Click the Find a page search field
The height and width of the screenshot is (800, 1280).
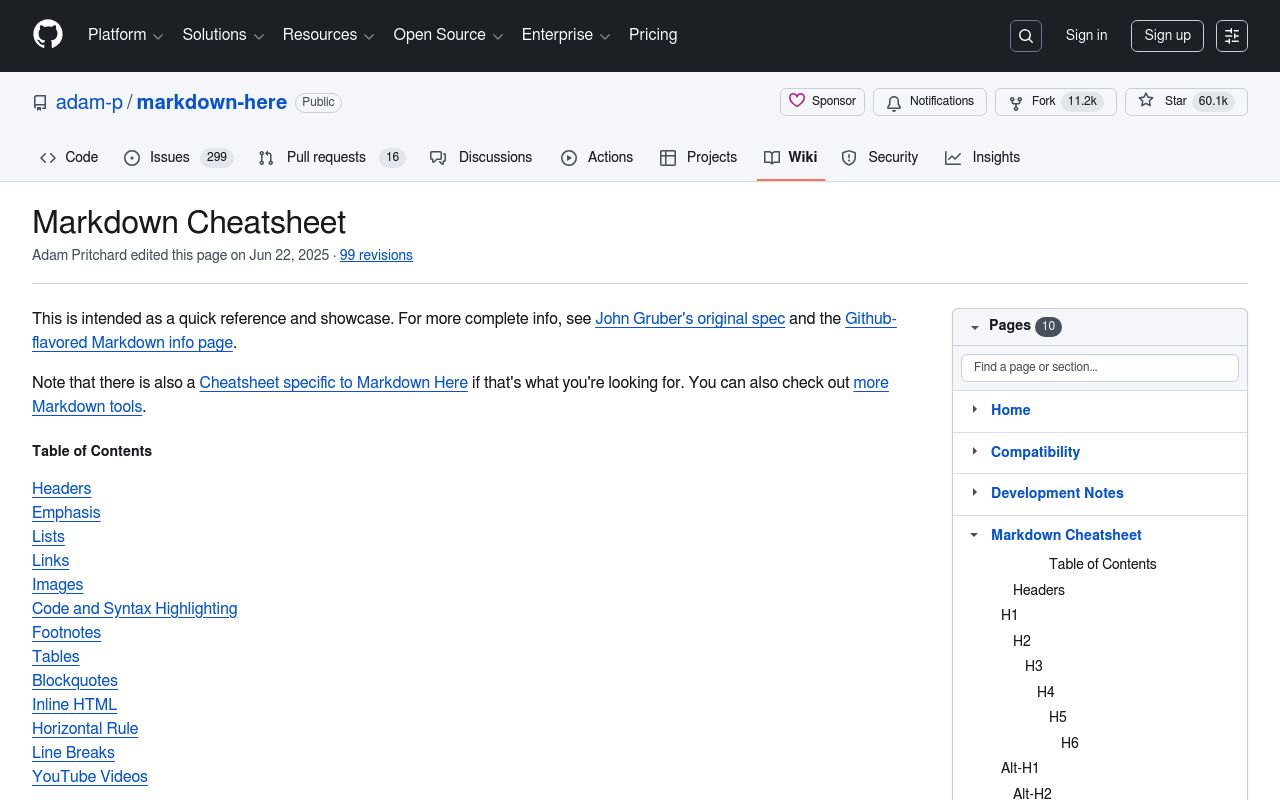coord(1099,367)
